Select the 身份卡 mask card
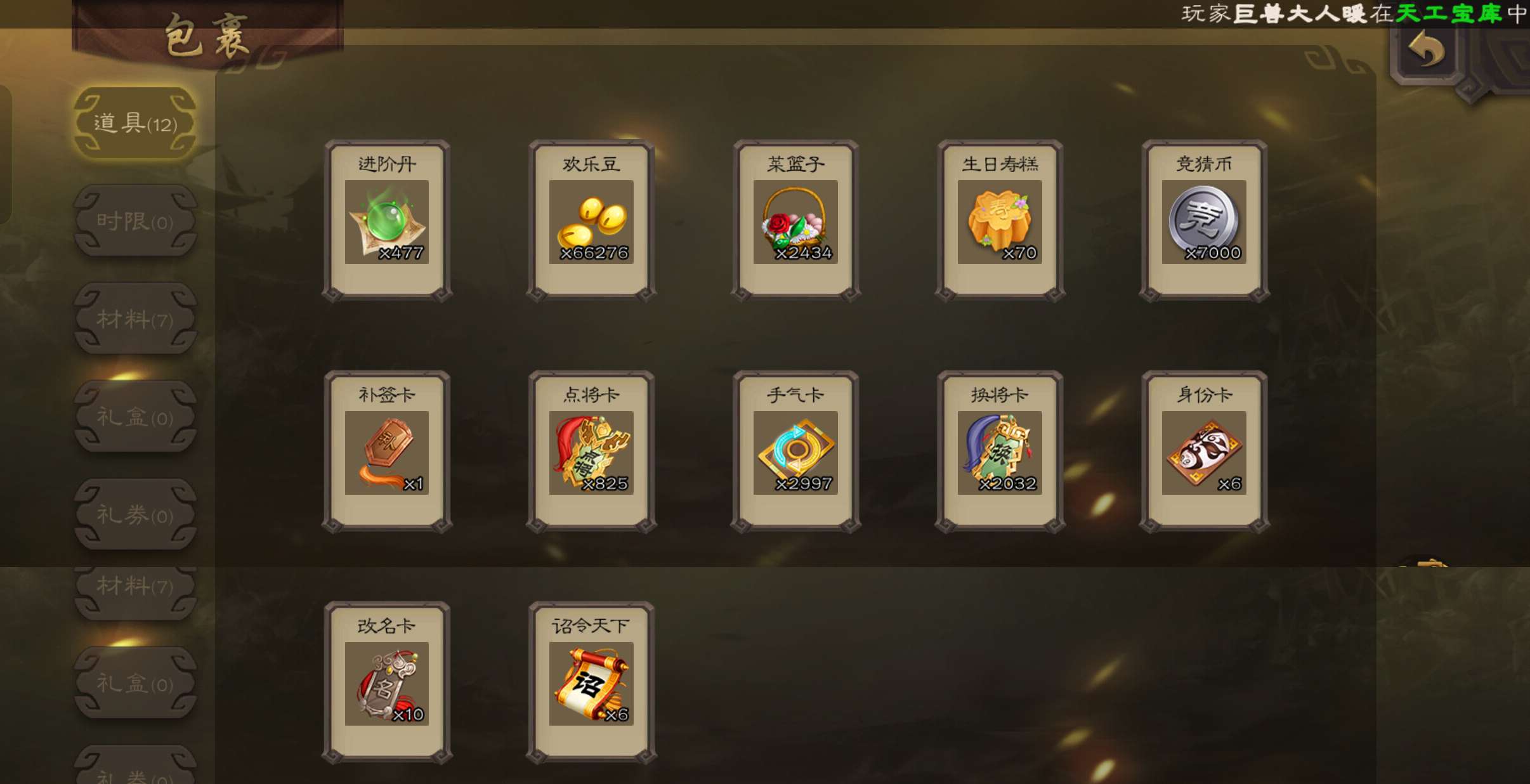Image resolution: width=1530 pixels, height=784 pixels. coord(1204,452)
